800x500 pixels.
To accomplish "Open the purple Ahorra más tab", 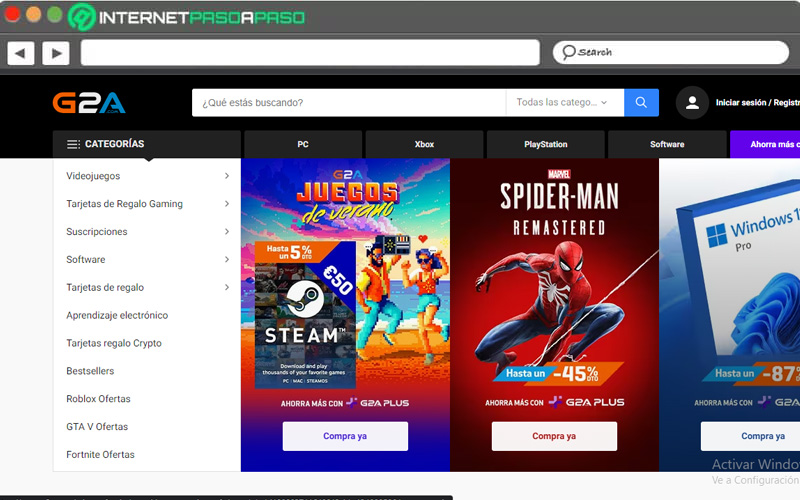I will click(765, 144).
